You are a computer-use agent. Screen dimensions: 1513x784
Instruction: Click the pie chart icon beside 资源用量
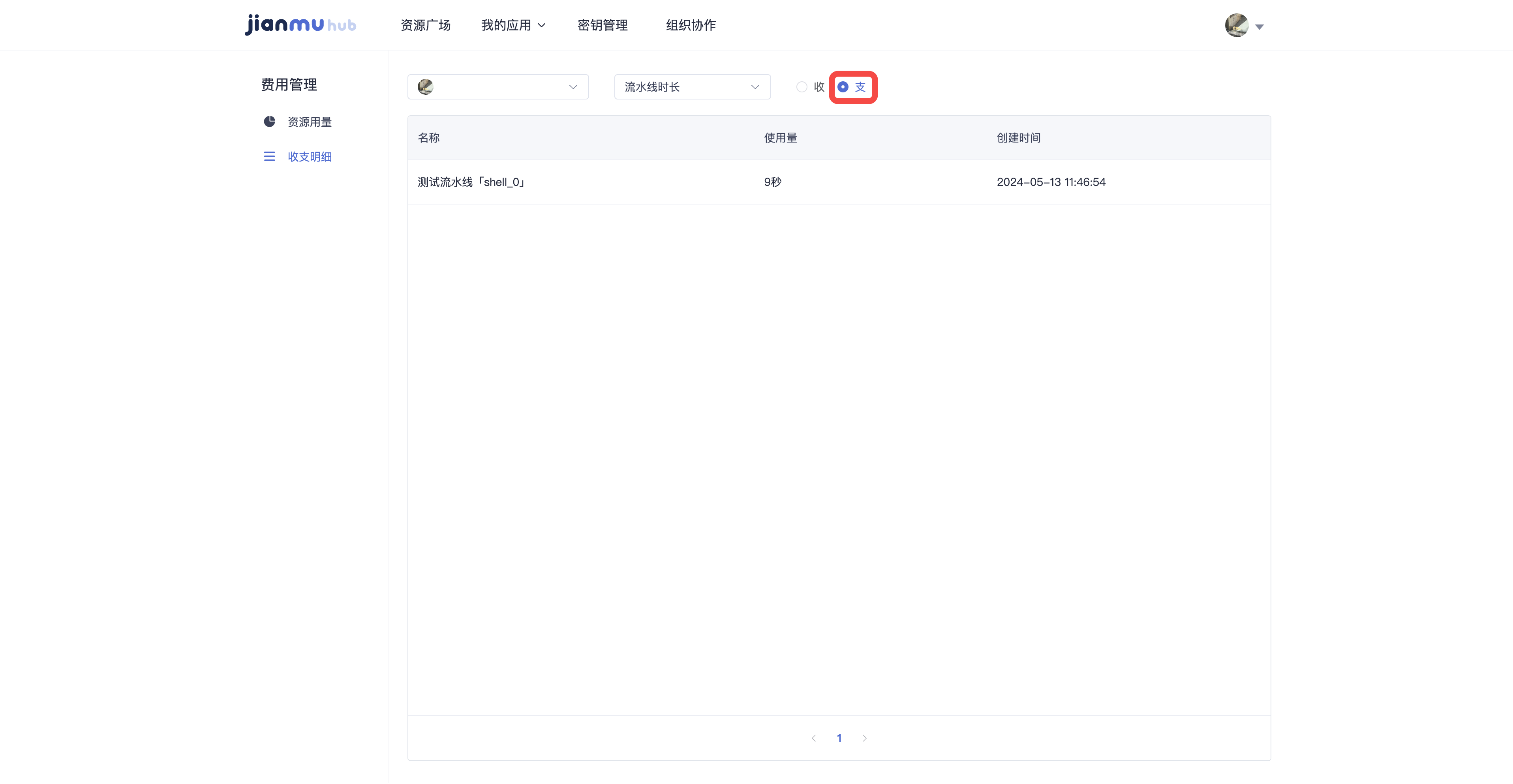tap(269, 122)
